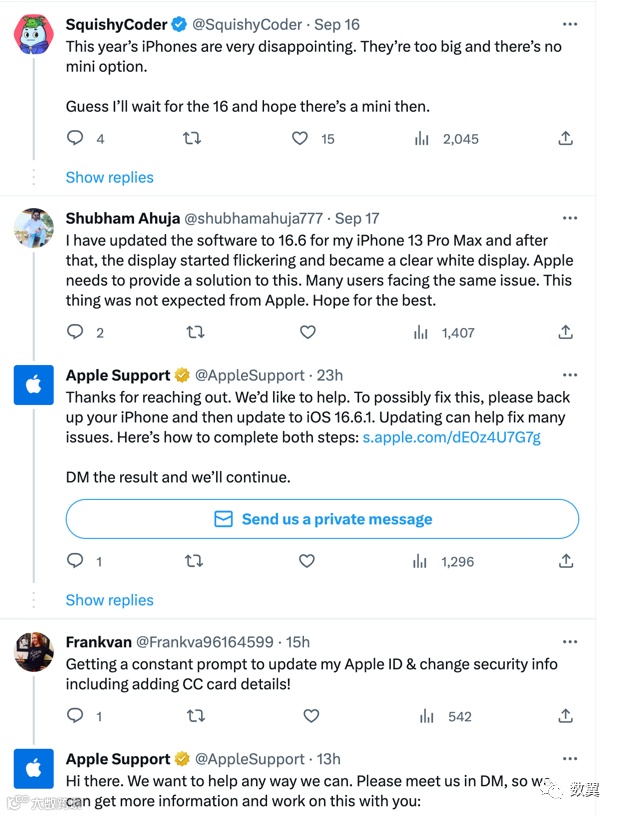Like SquishyCoder's tweet with 15 likes
This screenshot has height=816, width=619.
tap(300, 139)
